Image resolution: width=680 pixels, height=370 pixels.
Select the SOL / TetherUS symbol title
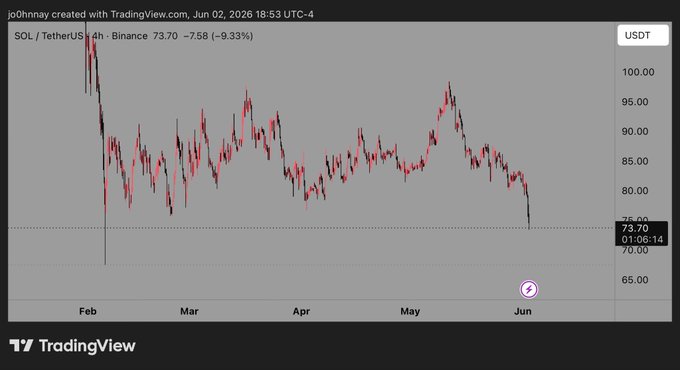pyautogui.click(x=49, y=36)
